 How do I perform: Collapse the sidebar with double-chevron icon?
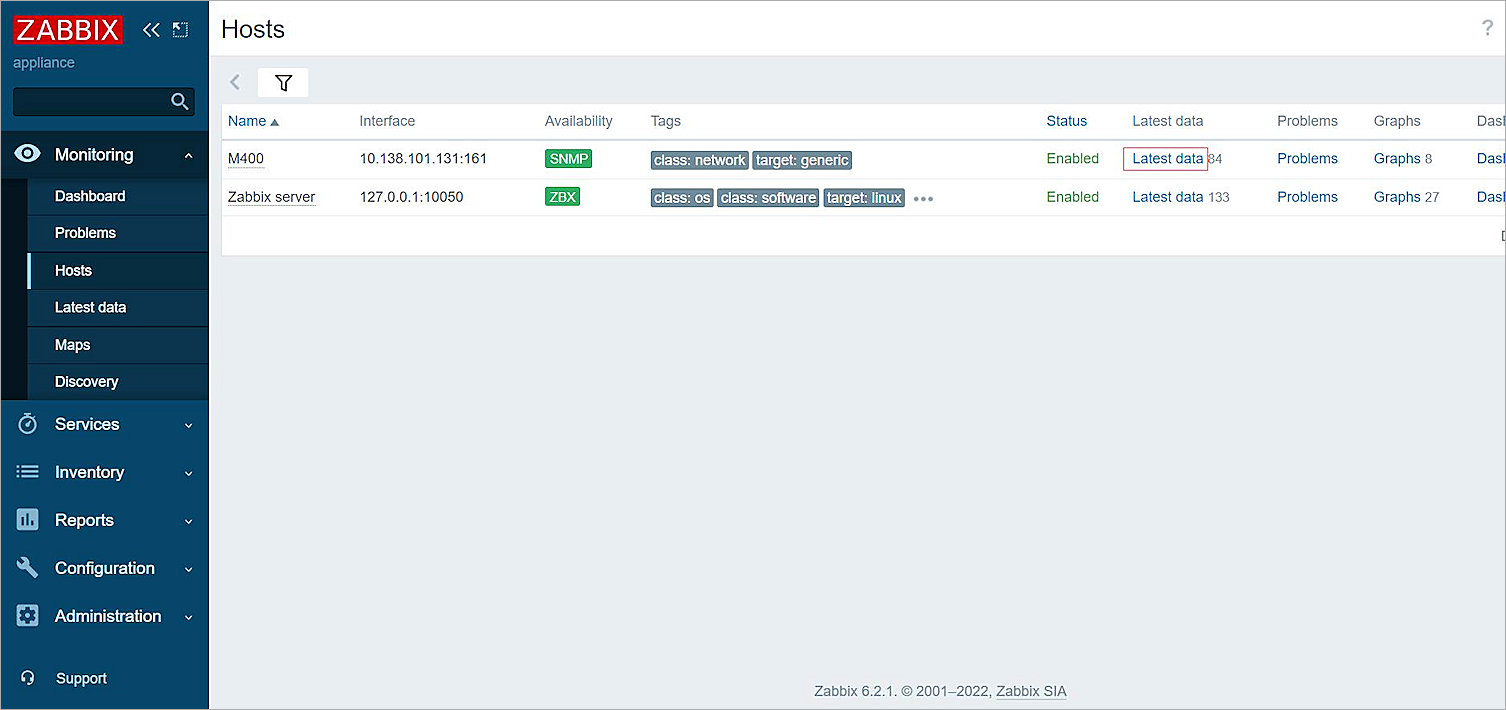click(x=151, y=29)
